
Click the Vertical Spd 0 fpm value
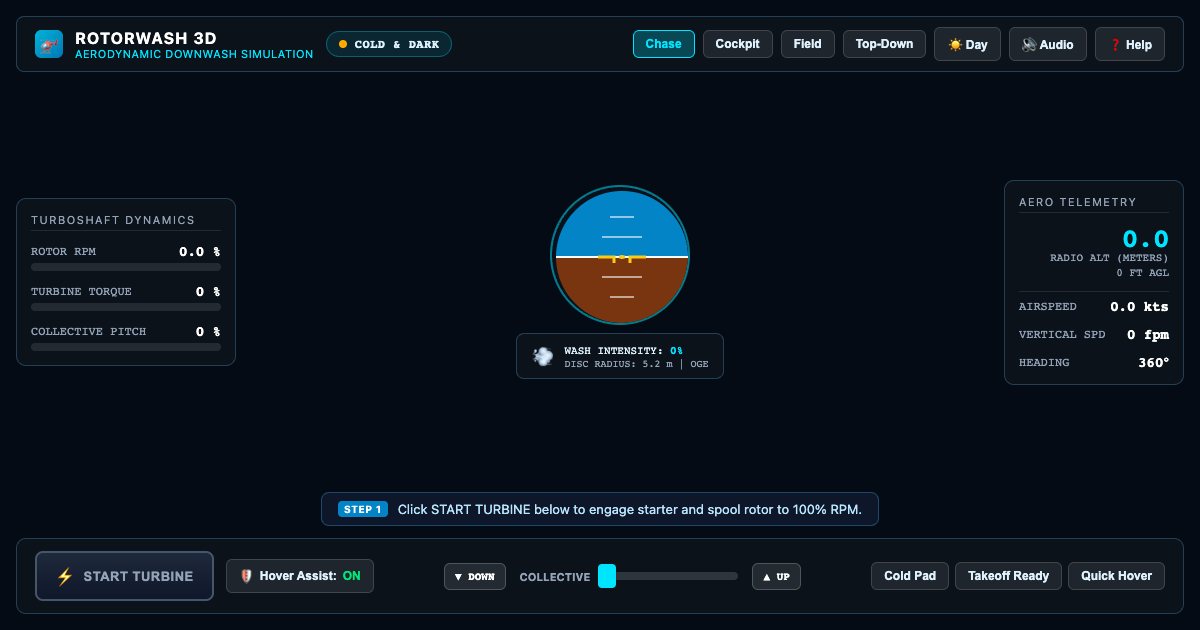tap(1148, 335)
